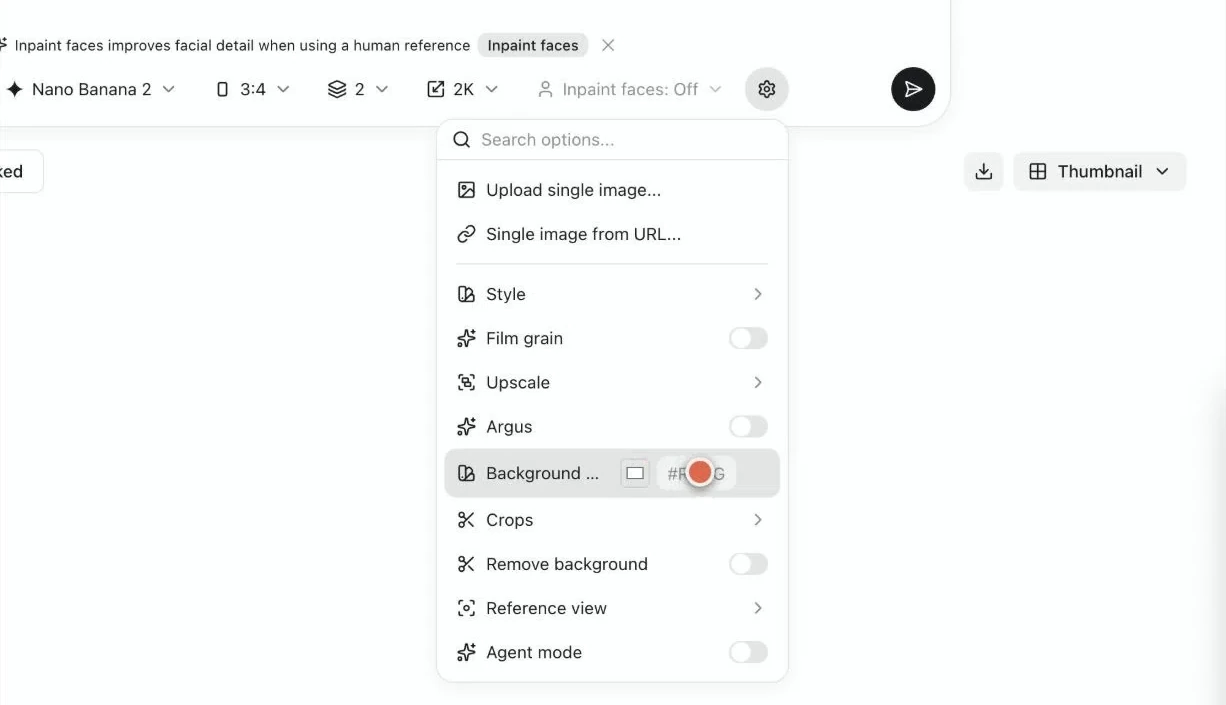Open the Upscale submenu
The image size is (1226, 705).
tap(612, 382)
